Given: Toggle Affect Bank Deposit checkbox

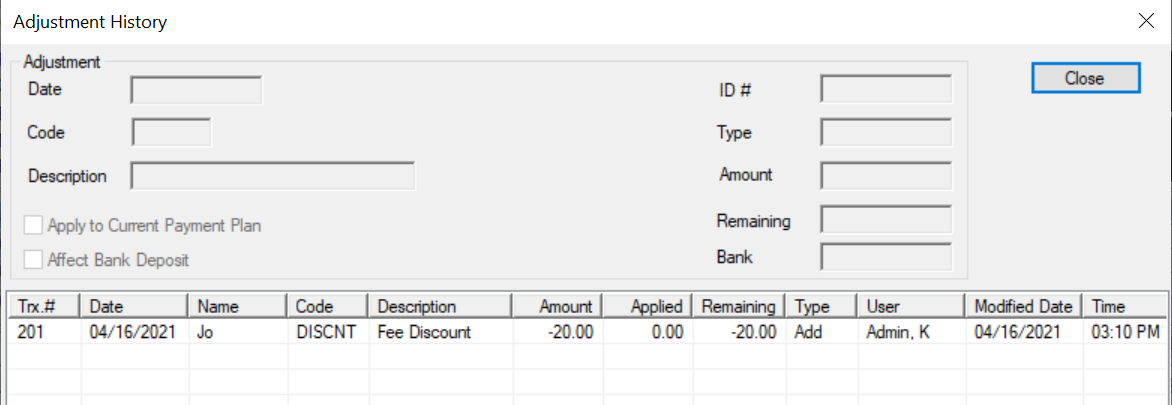Looking at the screenshot, I should point(35,260).
